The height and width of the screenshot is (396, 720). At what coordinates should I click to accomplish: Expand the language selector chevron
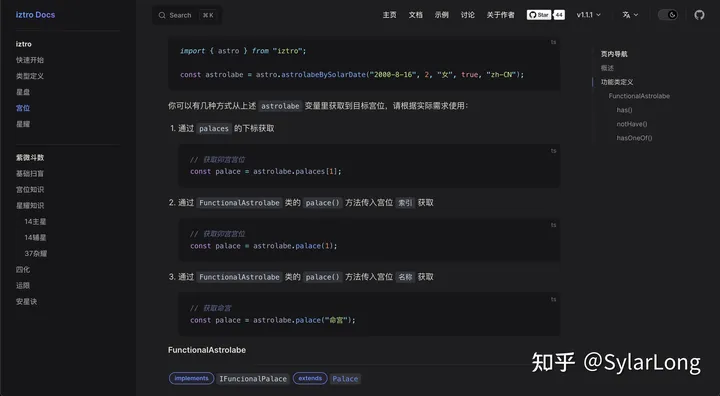click(636, 15)
